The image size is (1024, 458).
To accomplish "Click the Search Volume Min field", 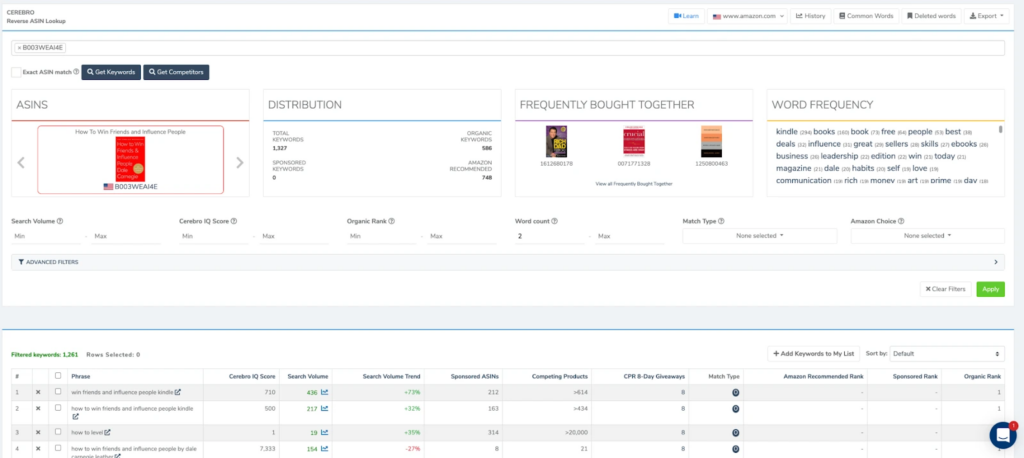I will click(x=46, y=236).
